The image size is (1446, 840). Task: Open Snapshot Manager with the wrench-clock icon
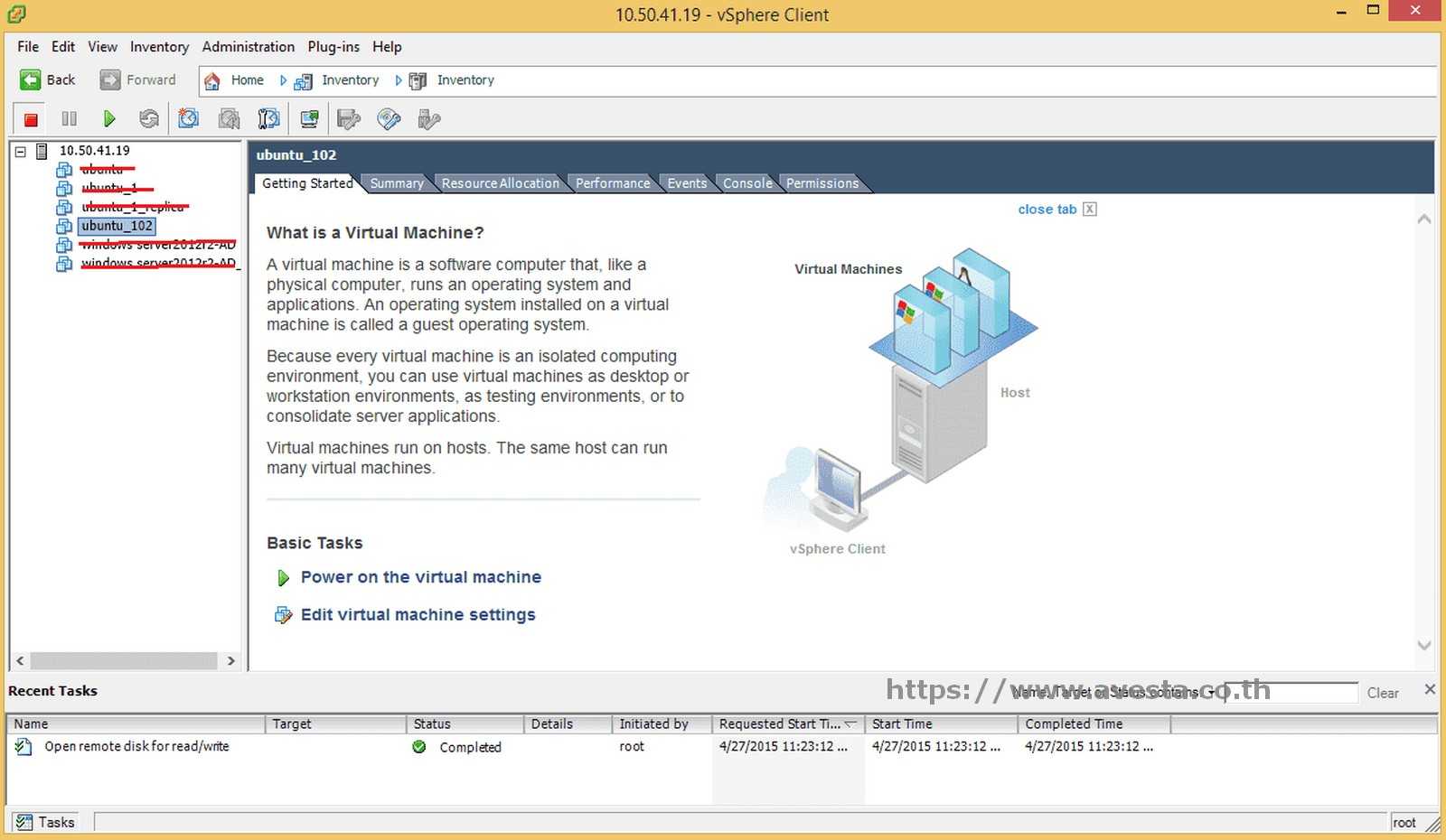[268, 118]
